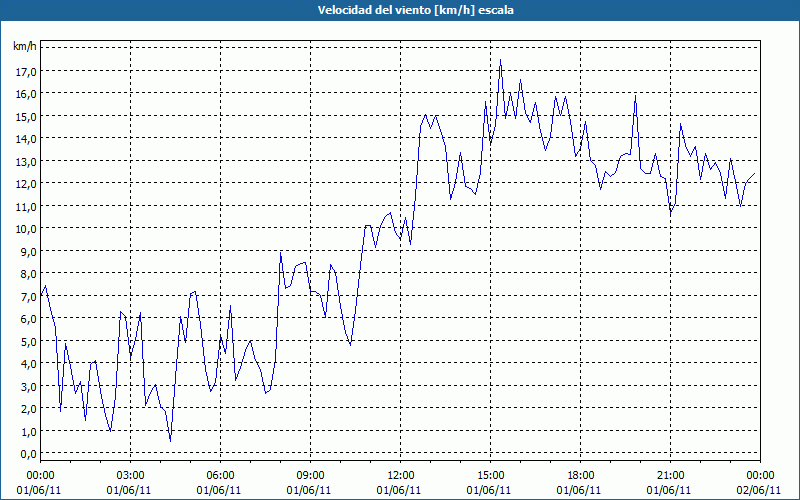Click the '01/06/11' date under 21:00
This screenshot has width=800, height=500.
668,490
